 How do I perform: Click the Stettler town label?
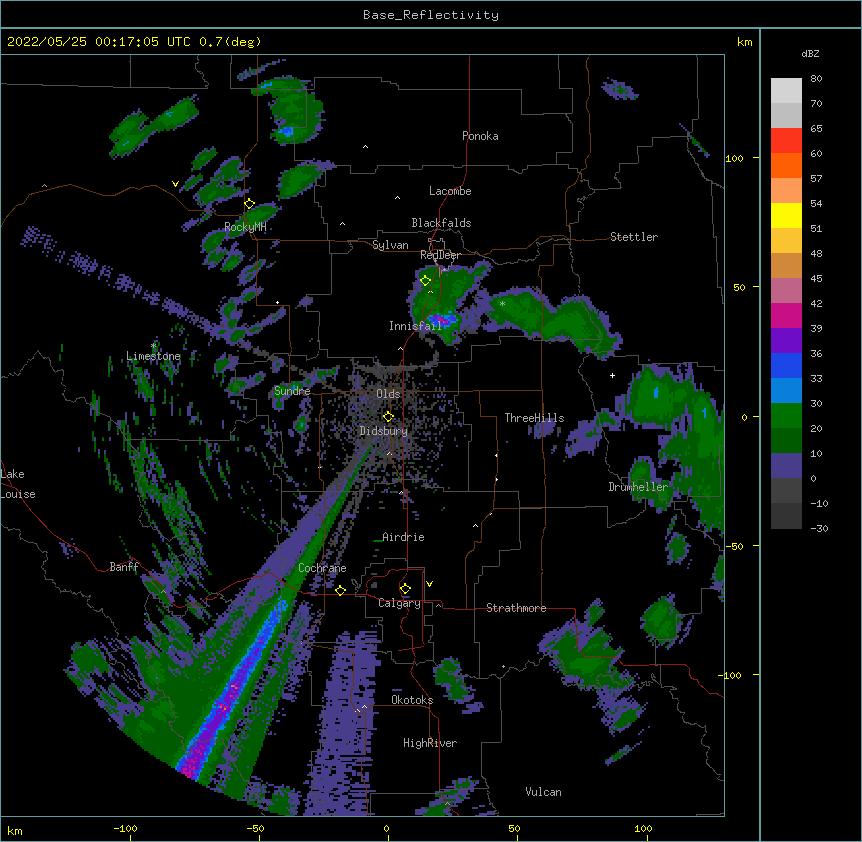click(633, 237)
